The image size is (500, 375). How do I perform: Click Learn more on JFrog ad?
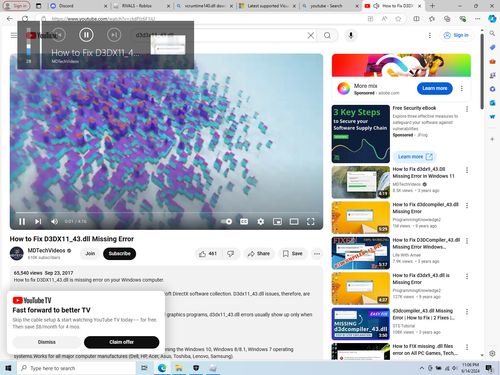(x=415, y=157)
